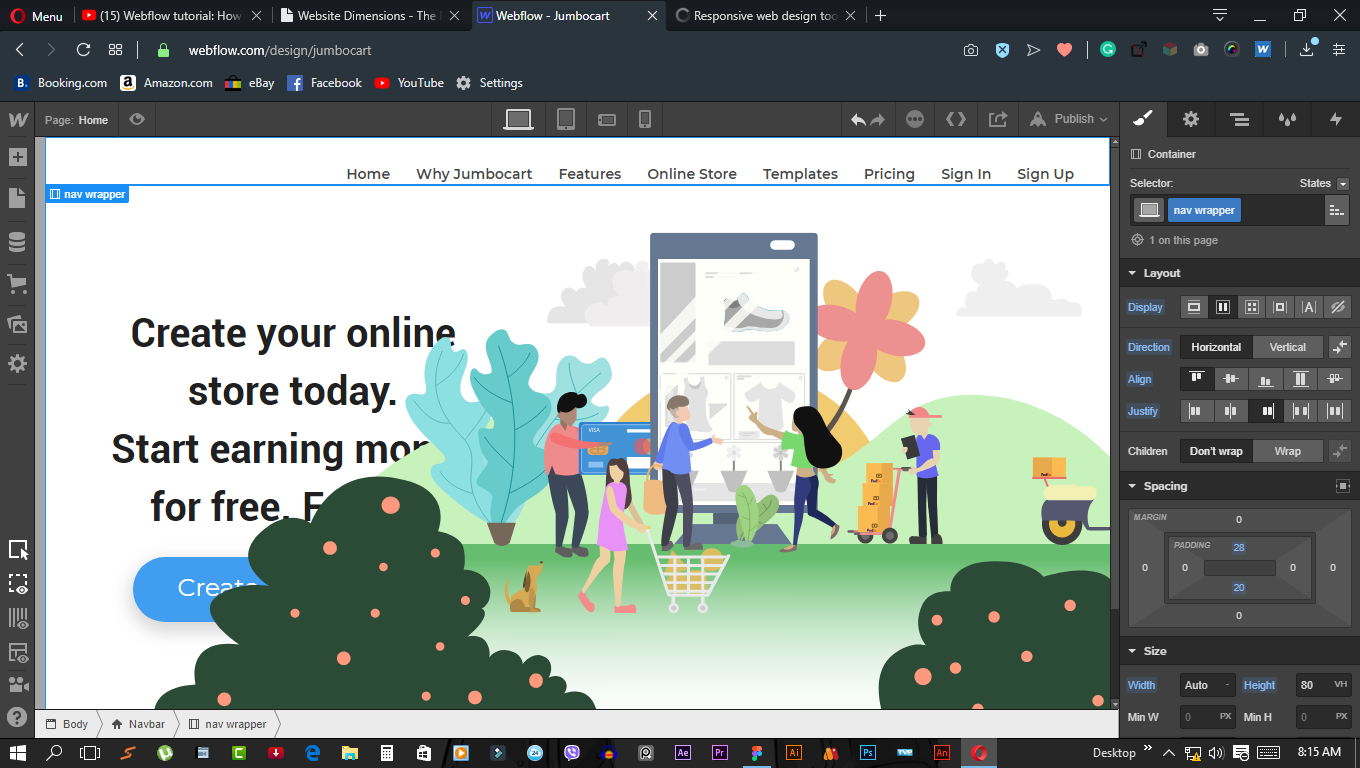Set display to Grid

click(1251, 307)
